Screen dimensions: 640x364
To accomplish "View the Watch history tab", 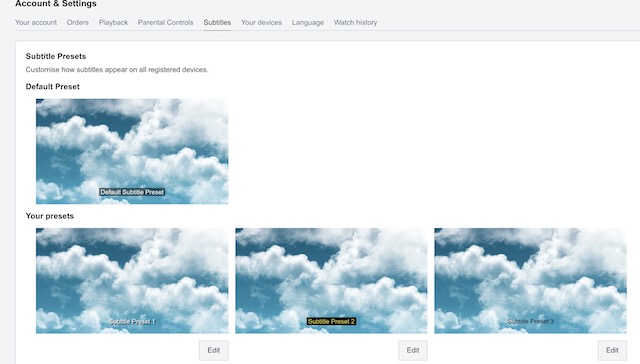I will (355, 22).
